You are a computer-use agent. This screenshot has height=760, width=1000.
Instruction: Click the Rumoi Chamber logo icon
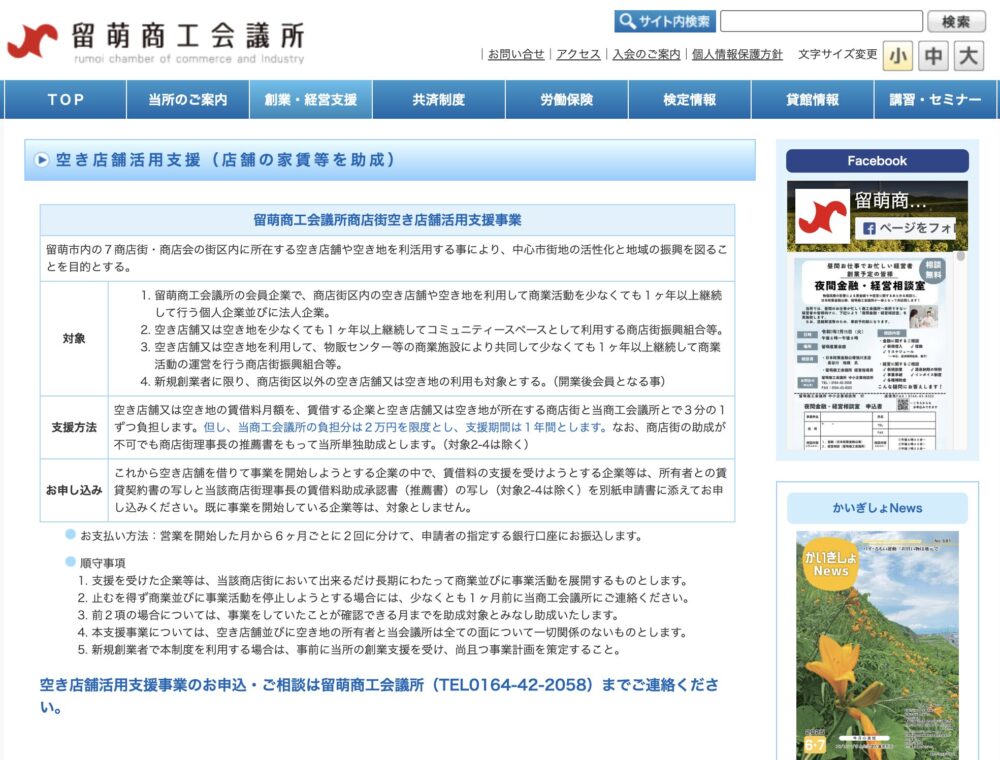tap(32, 42)
